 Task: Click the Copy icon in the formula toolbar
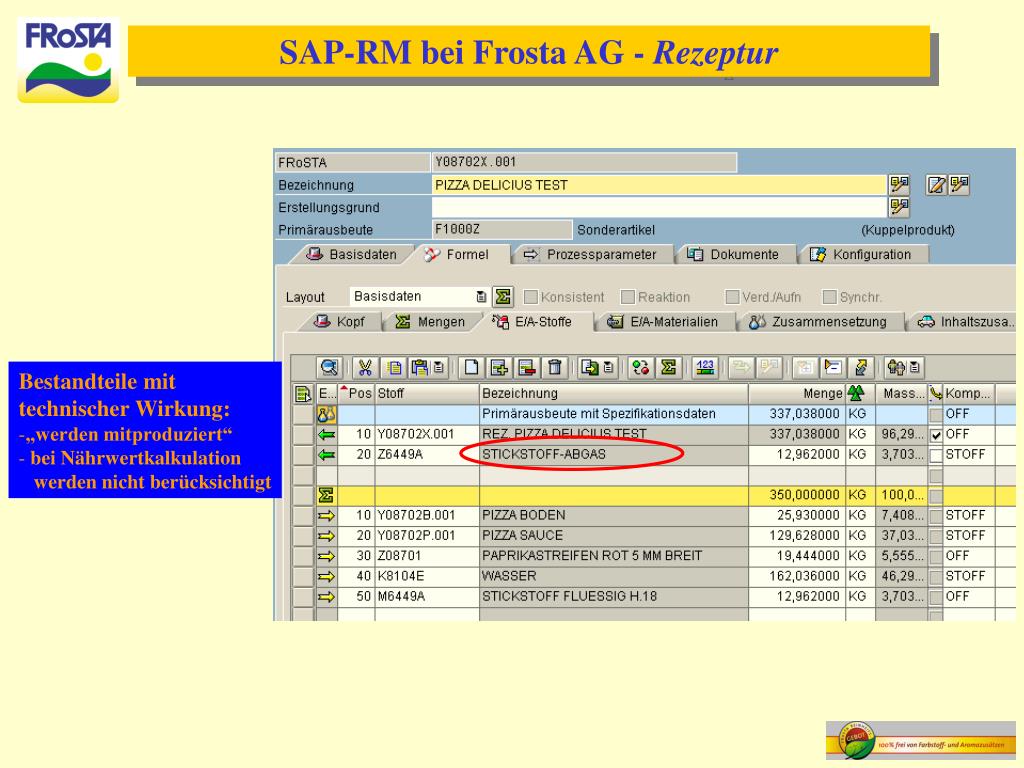(x=394, y=367)
